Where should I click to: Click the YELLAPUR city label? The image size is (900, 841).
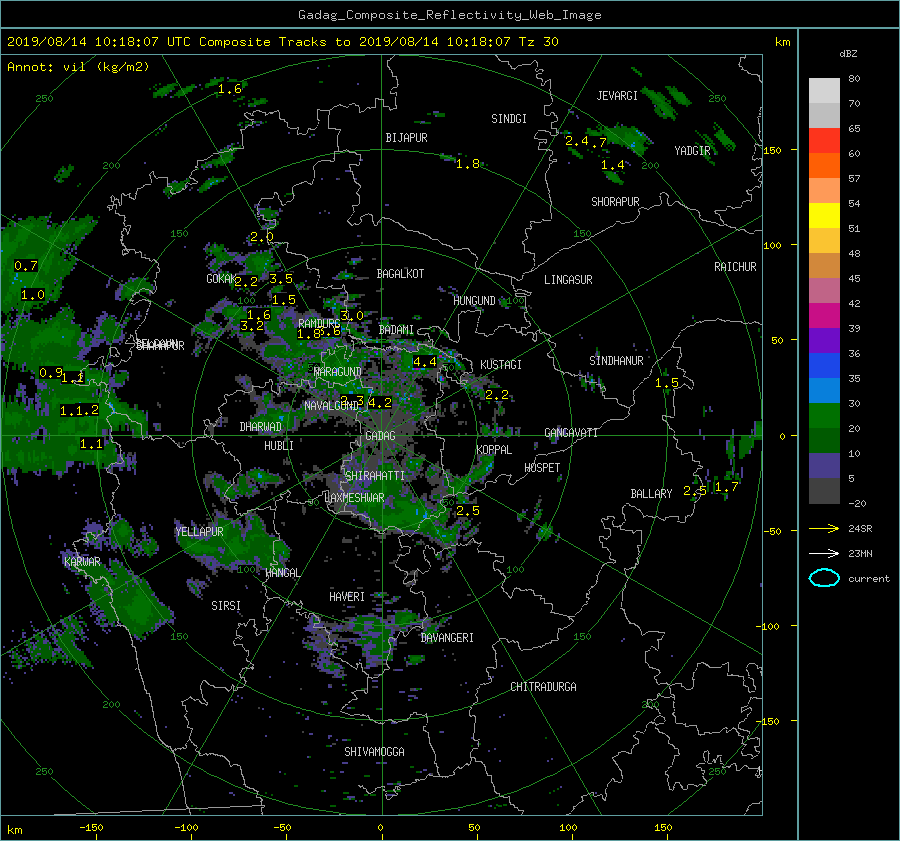click(199, 532)
